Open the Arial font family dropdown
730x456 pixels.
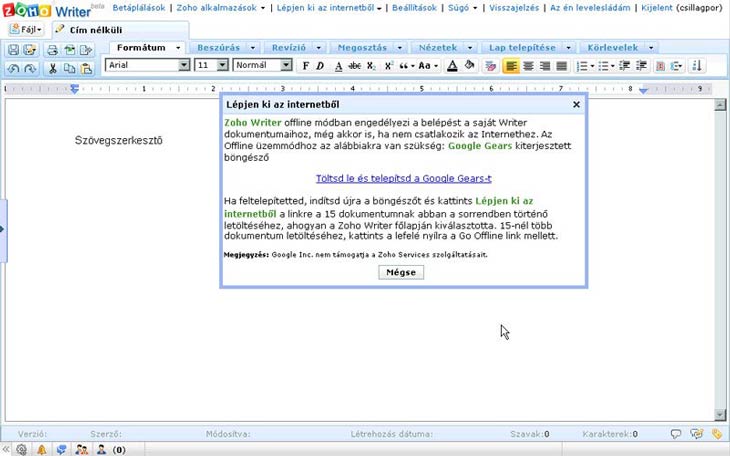[x=148, y=65]
